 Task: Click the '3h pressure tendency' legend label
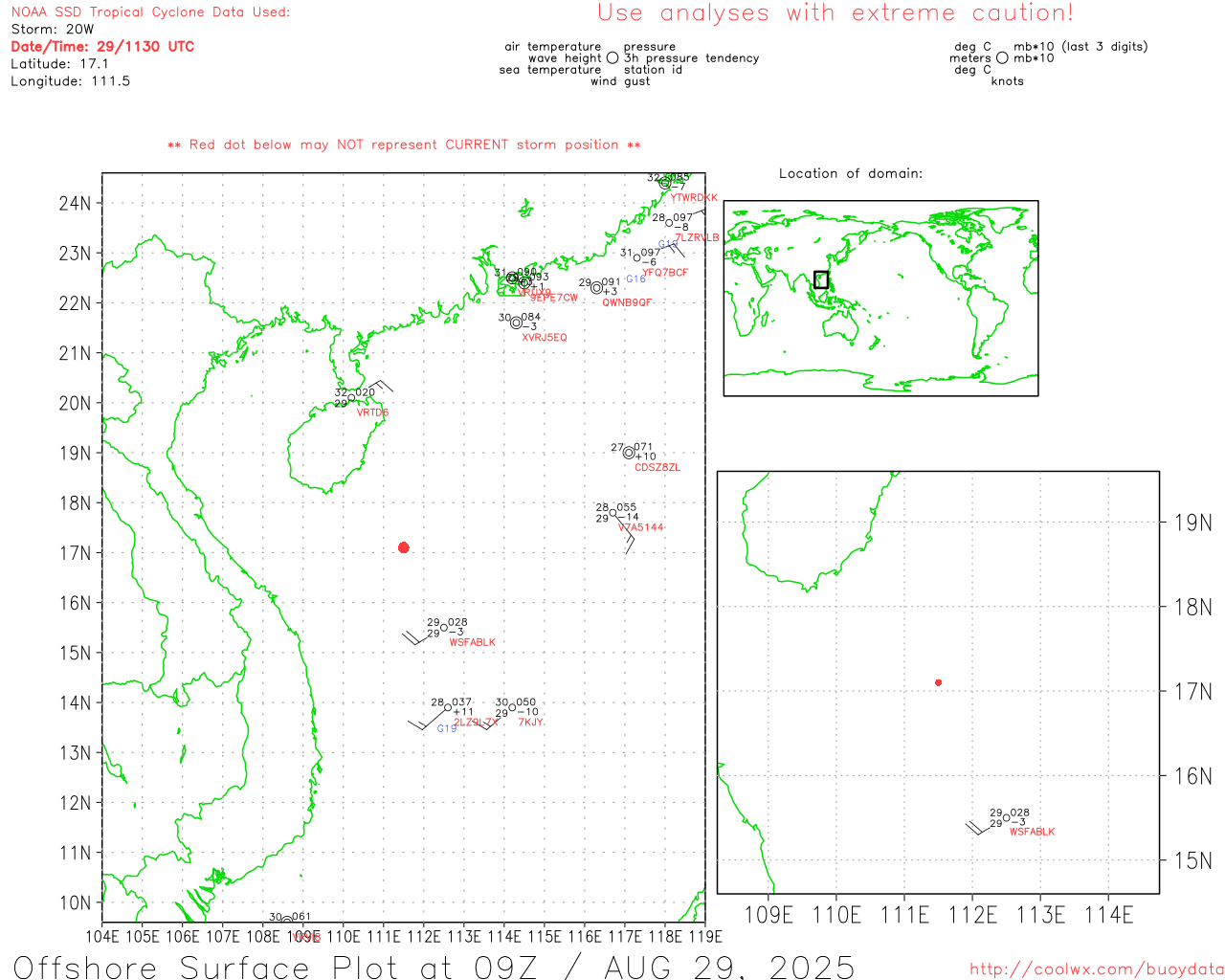coord(692,58)
